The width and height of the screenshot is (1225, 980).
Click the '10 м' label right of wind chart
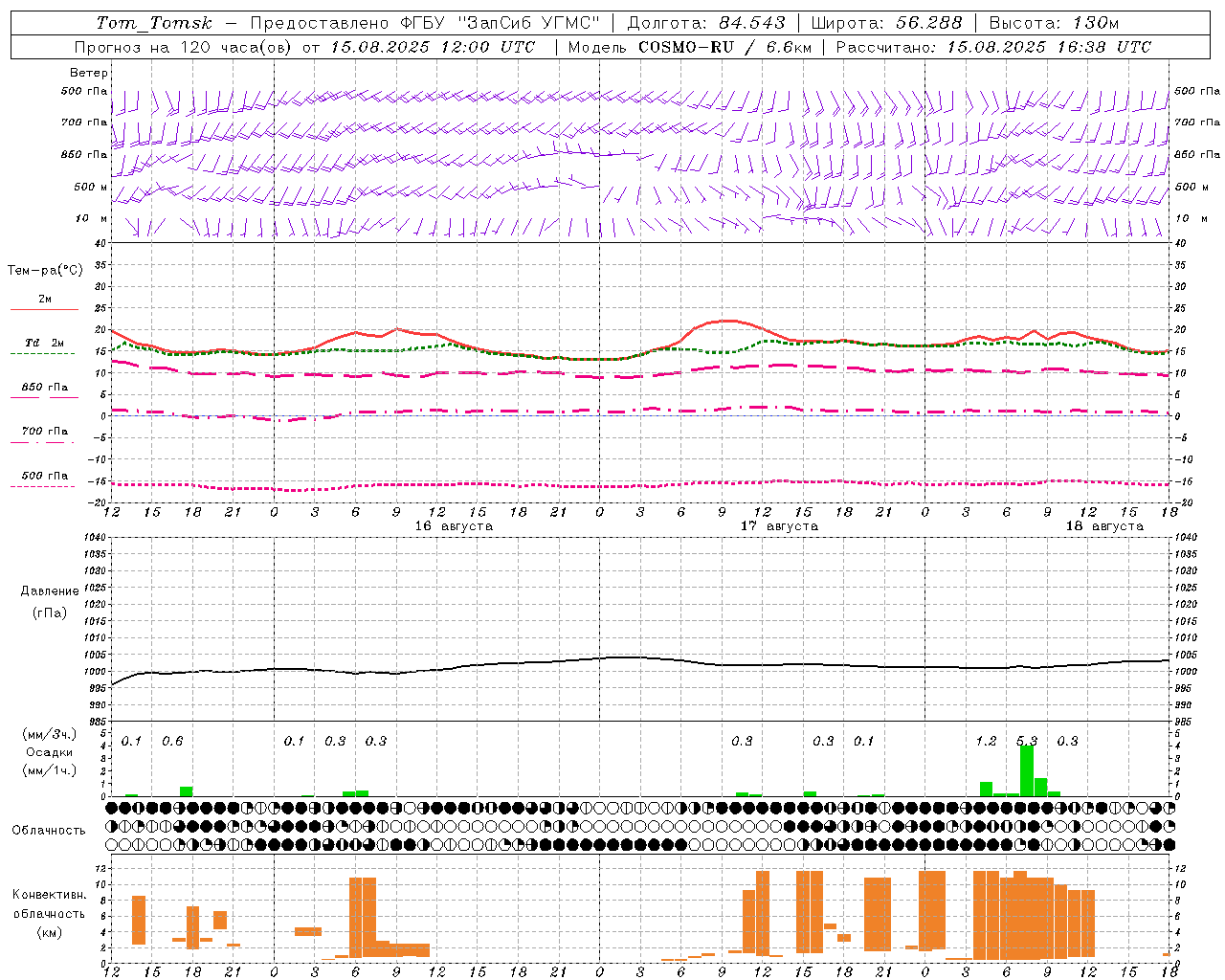(x=1192, y=219)
